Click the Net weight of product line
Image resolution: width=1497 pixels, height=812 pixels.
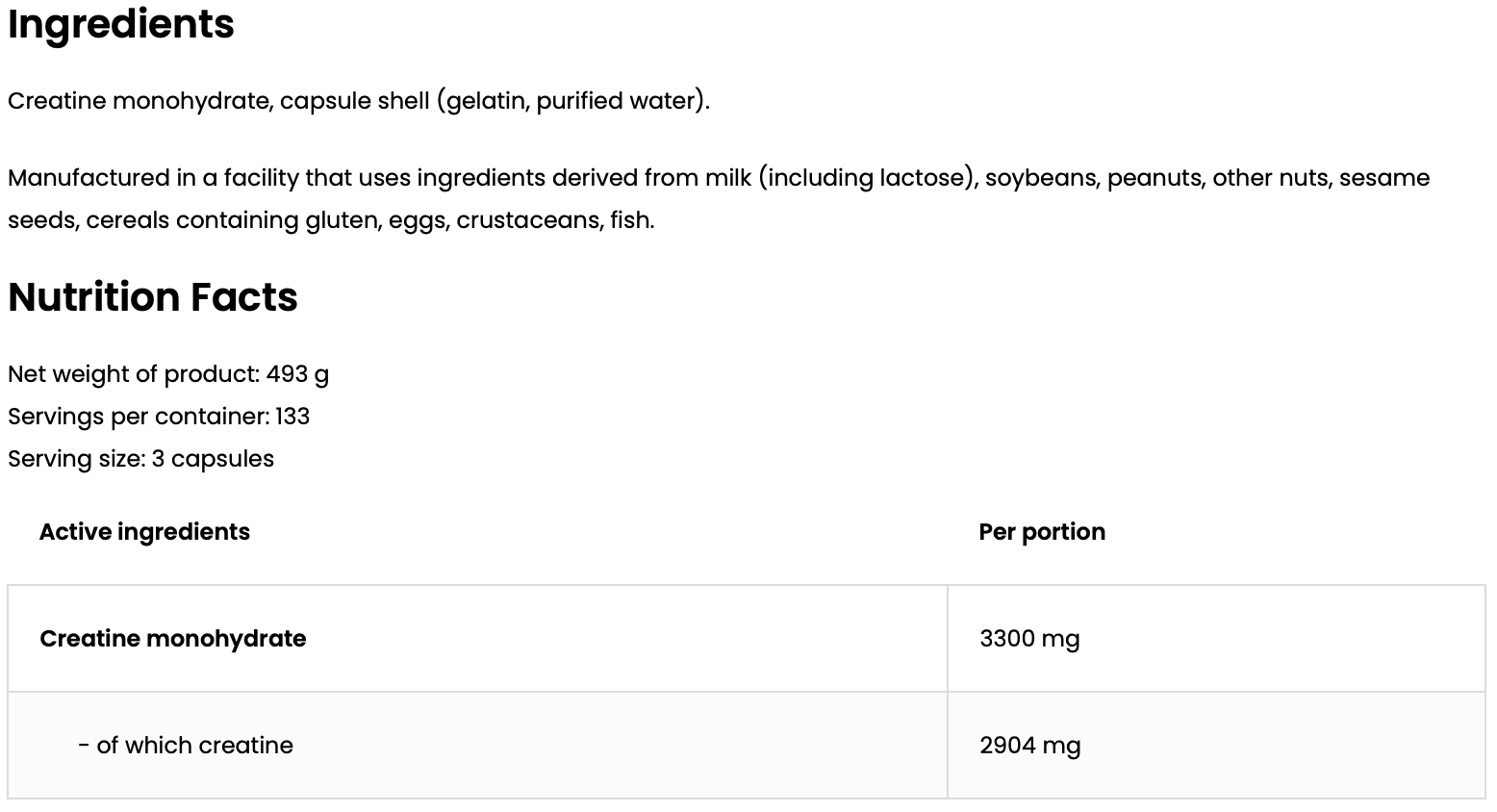pos(168,374)
